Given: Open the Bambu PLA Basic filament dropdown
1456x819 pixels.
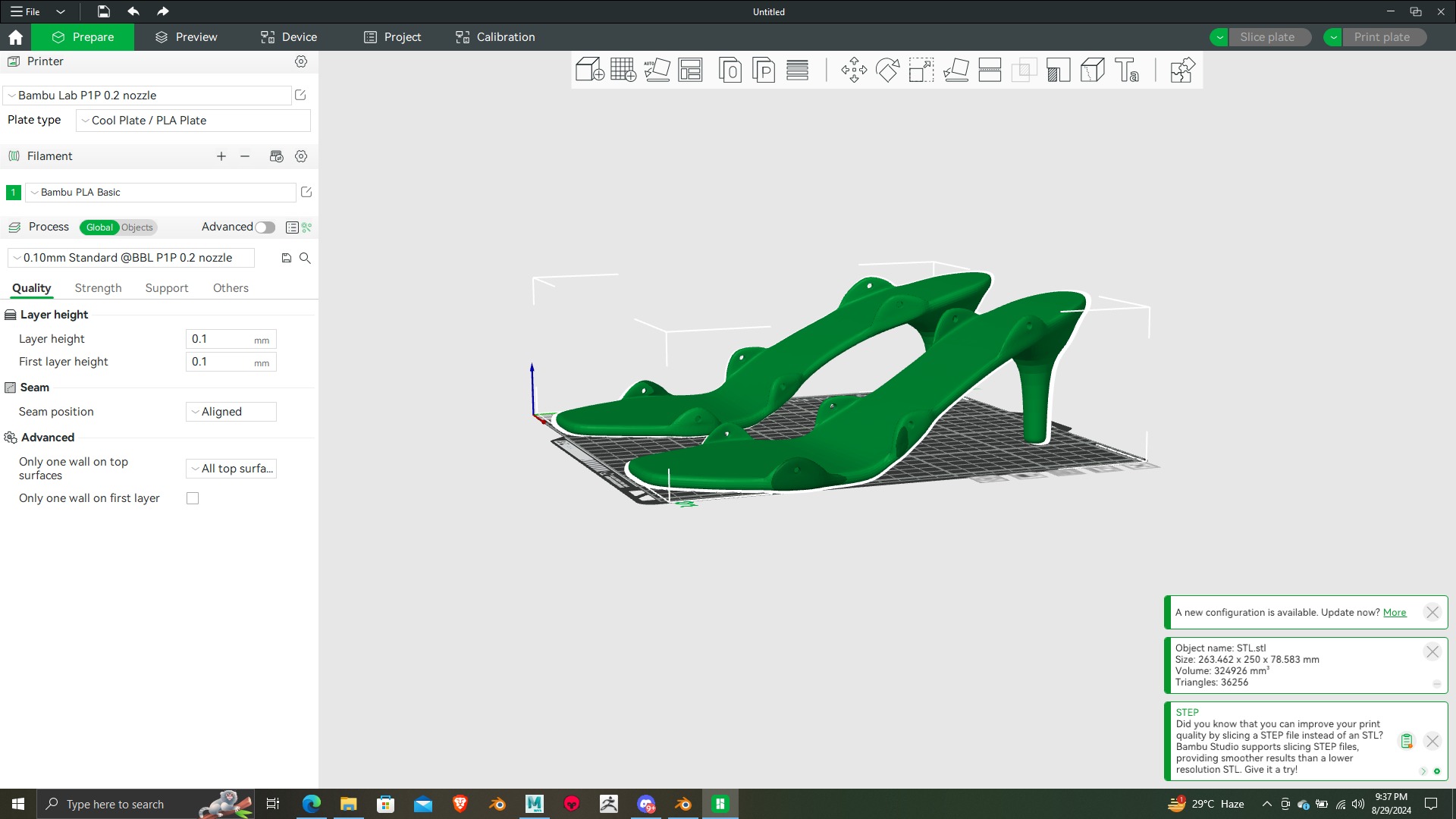Looking at the screenshot, I should click(x=160, y=193).
